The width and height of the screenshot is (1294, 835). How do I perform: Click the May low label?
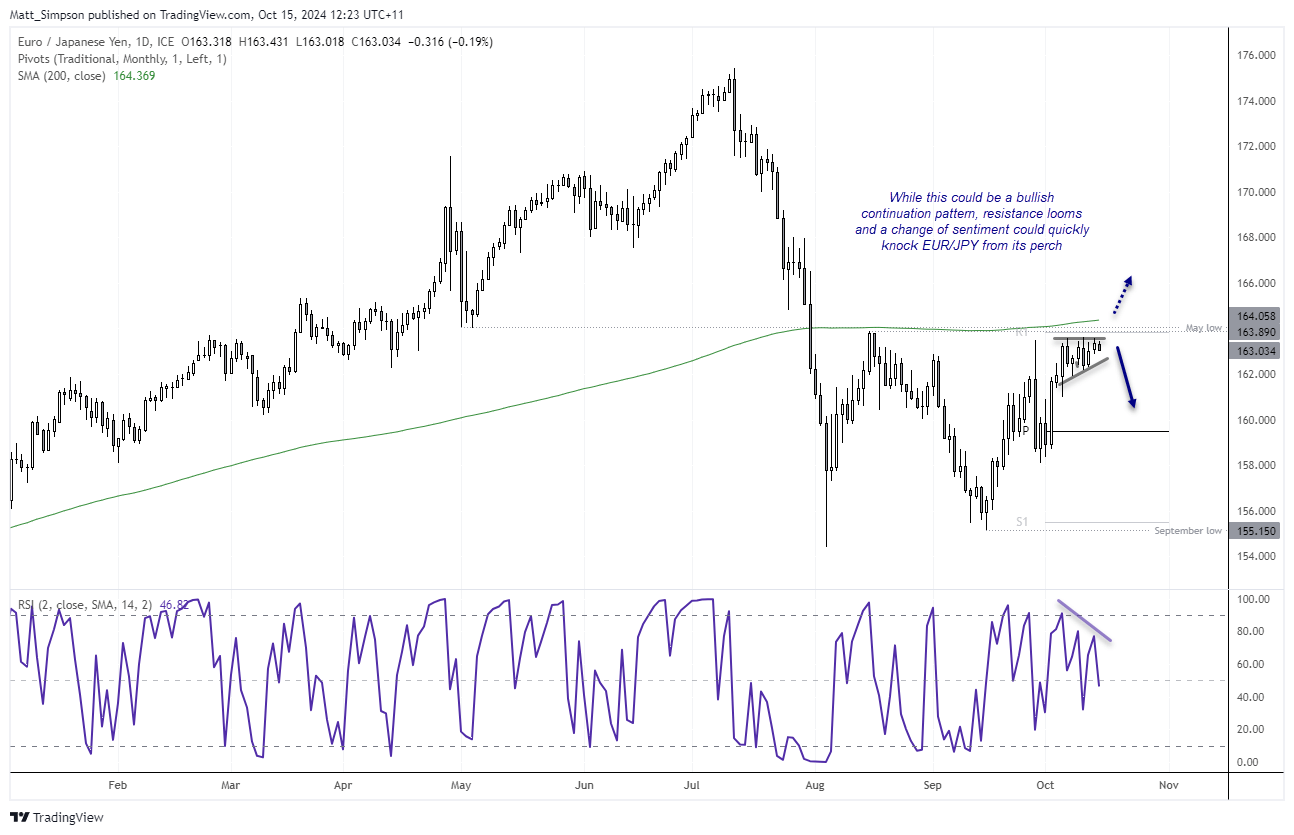coord(1204,328)
